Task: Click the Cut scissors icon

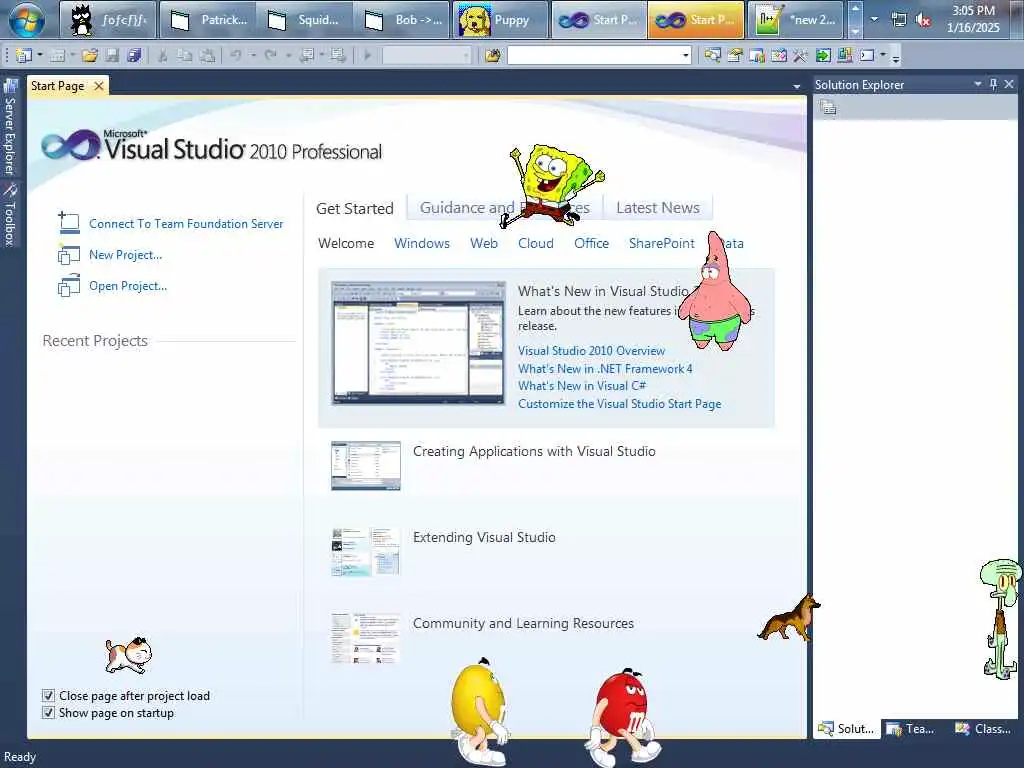Action: [163, 56]
